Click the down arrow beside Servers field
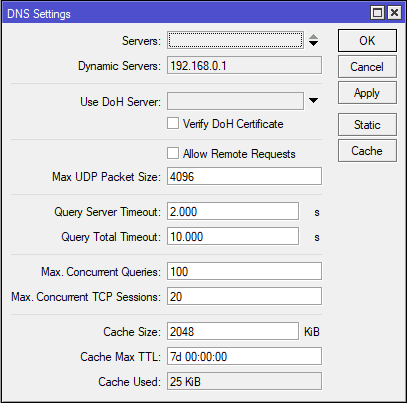The height and width of the screenshot is (403, 407). pos(313,44)
